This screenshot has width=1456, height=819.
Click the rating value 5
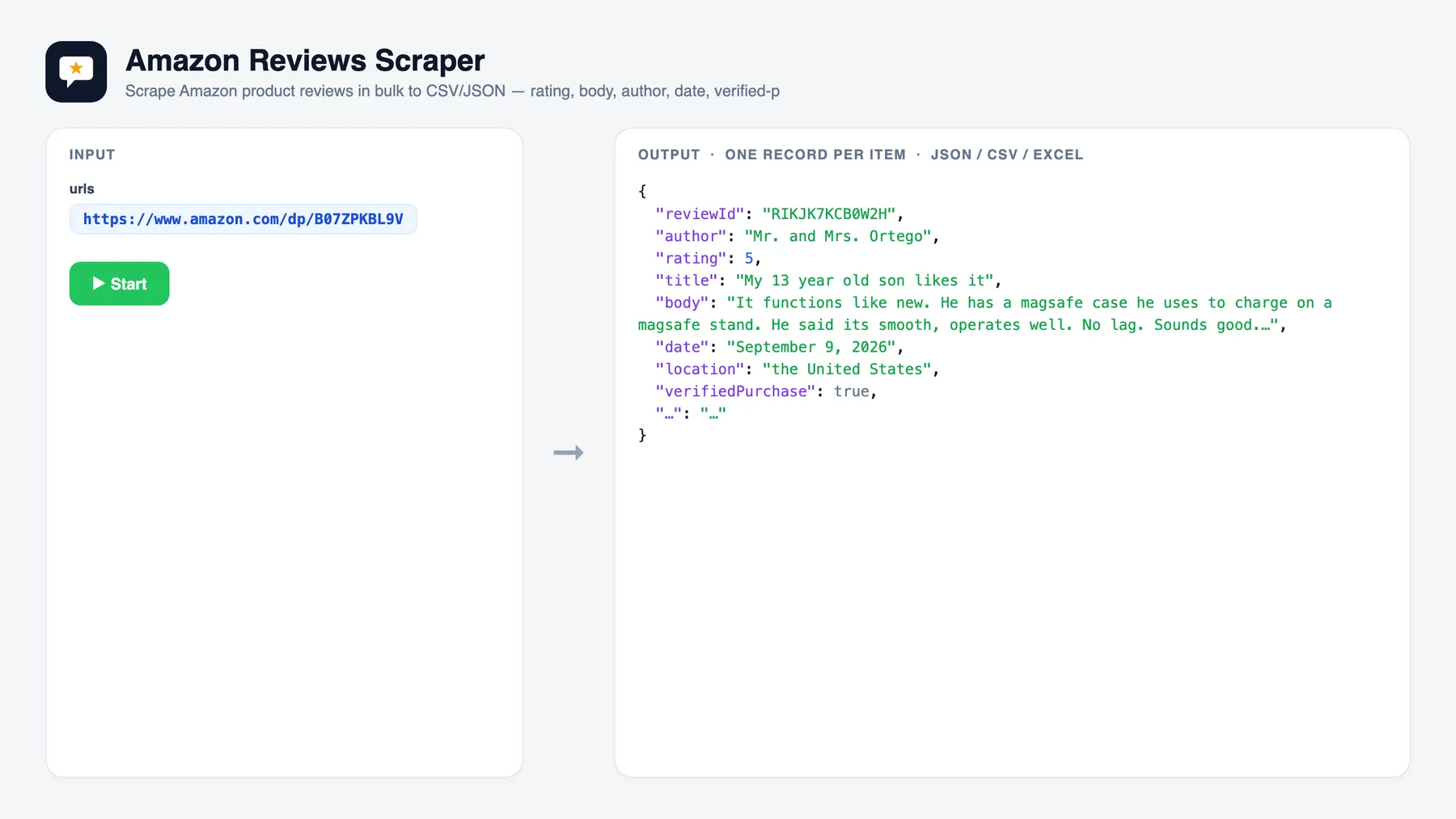(749, 259)
